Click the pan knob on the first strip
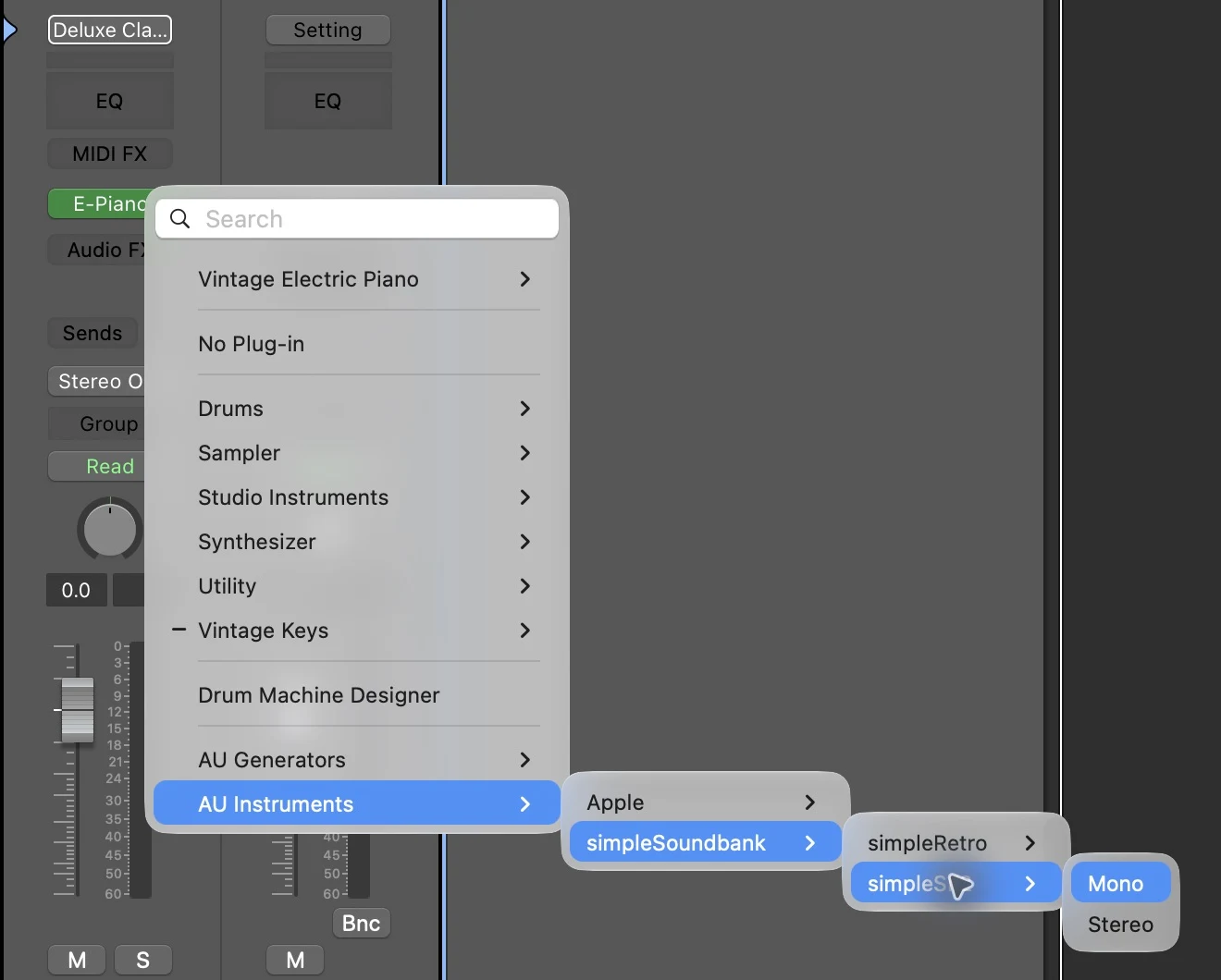This screenshot has height=980, width=1221. tap(109, 529)
